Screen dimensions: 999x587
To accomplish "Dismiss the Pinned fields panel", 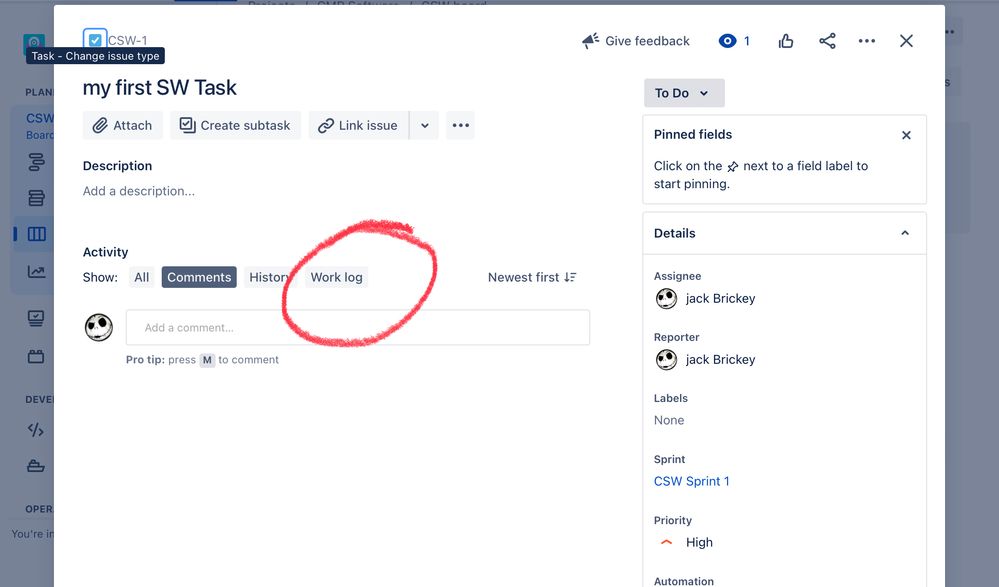I will (906, 135).
